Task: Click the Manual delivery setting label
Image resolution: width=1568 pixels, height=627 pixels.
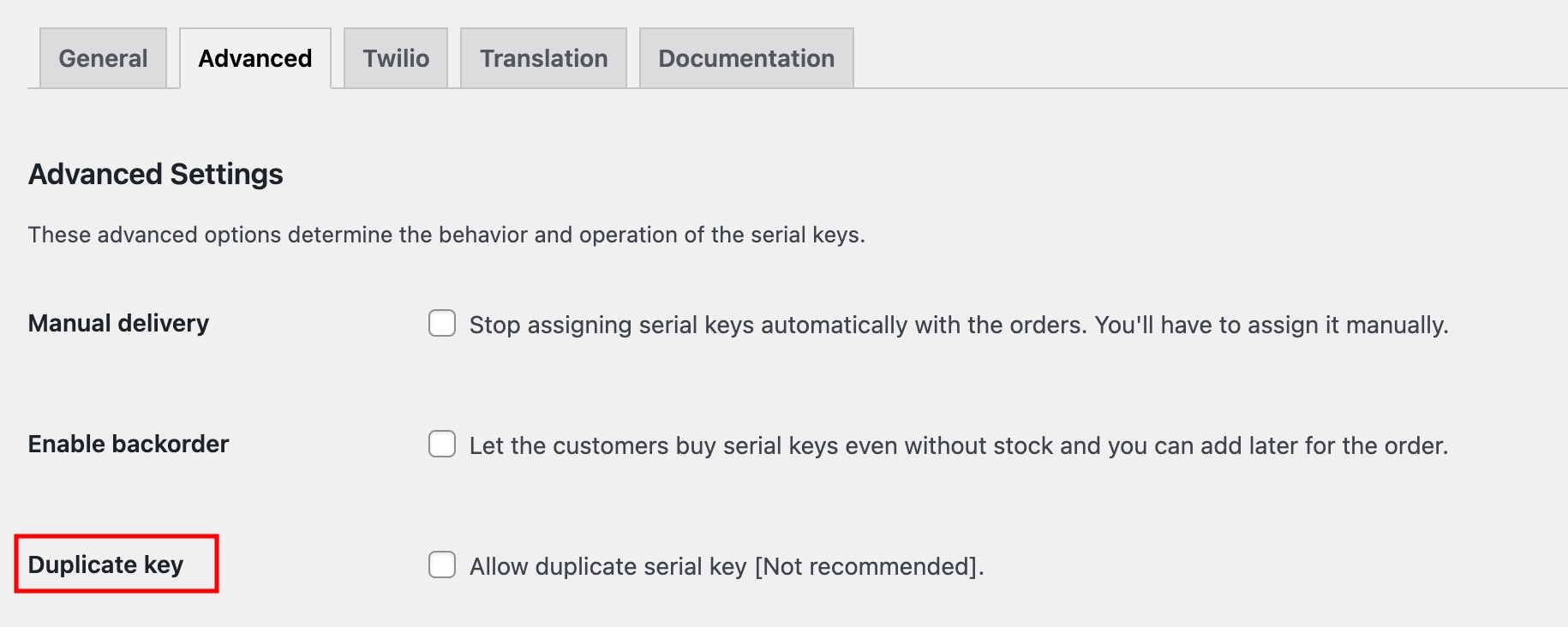Action: [x=117, y=324]
